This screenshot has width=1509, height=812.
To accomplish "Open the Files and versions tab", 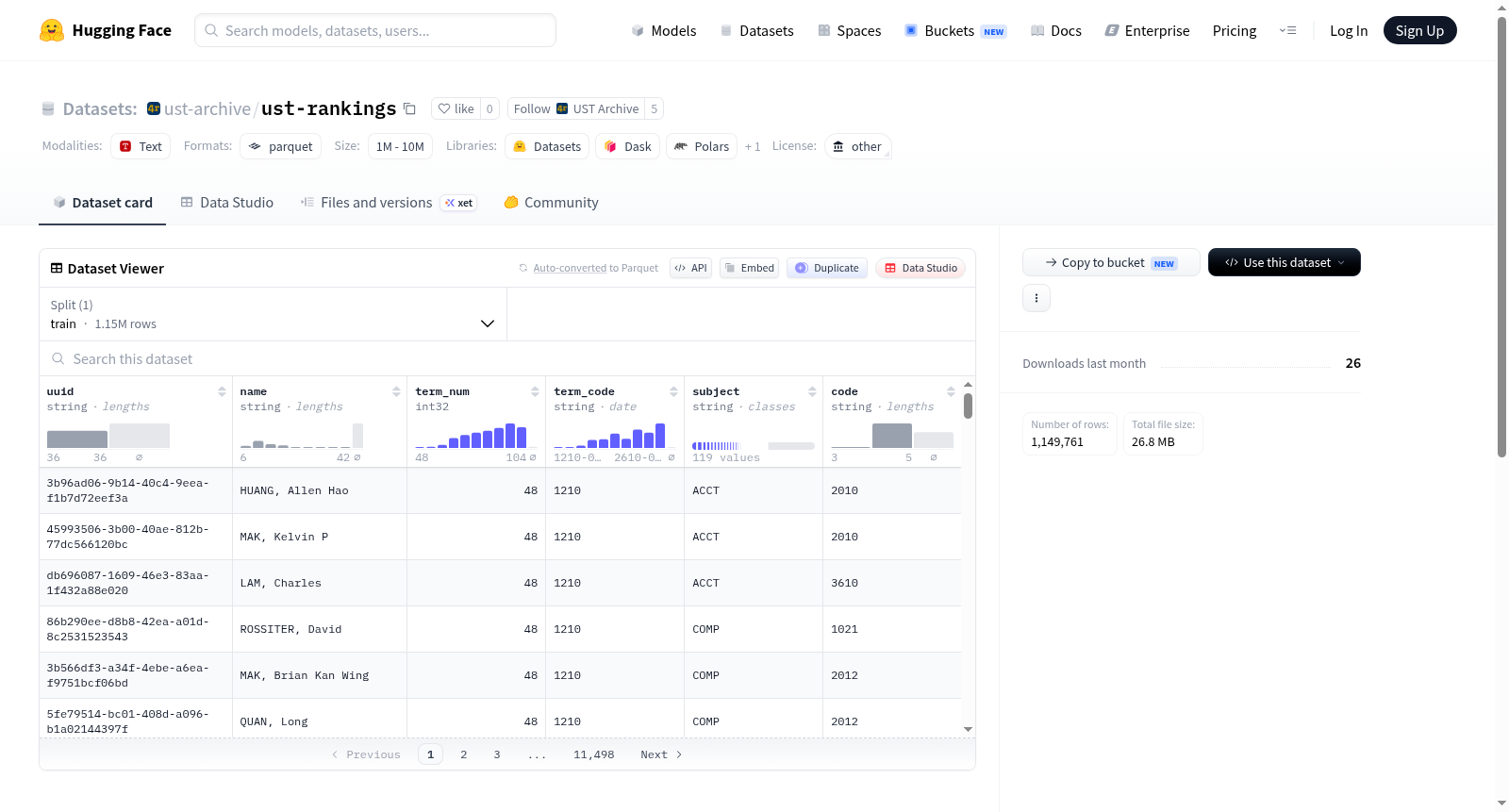I will coord(389,202).
